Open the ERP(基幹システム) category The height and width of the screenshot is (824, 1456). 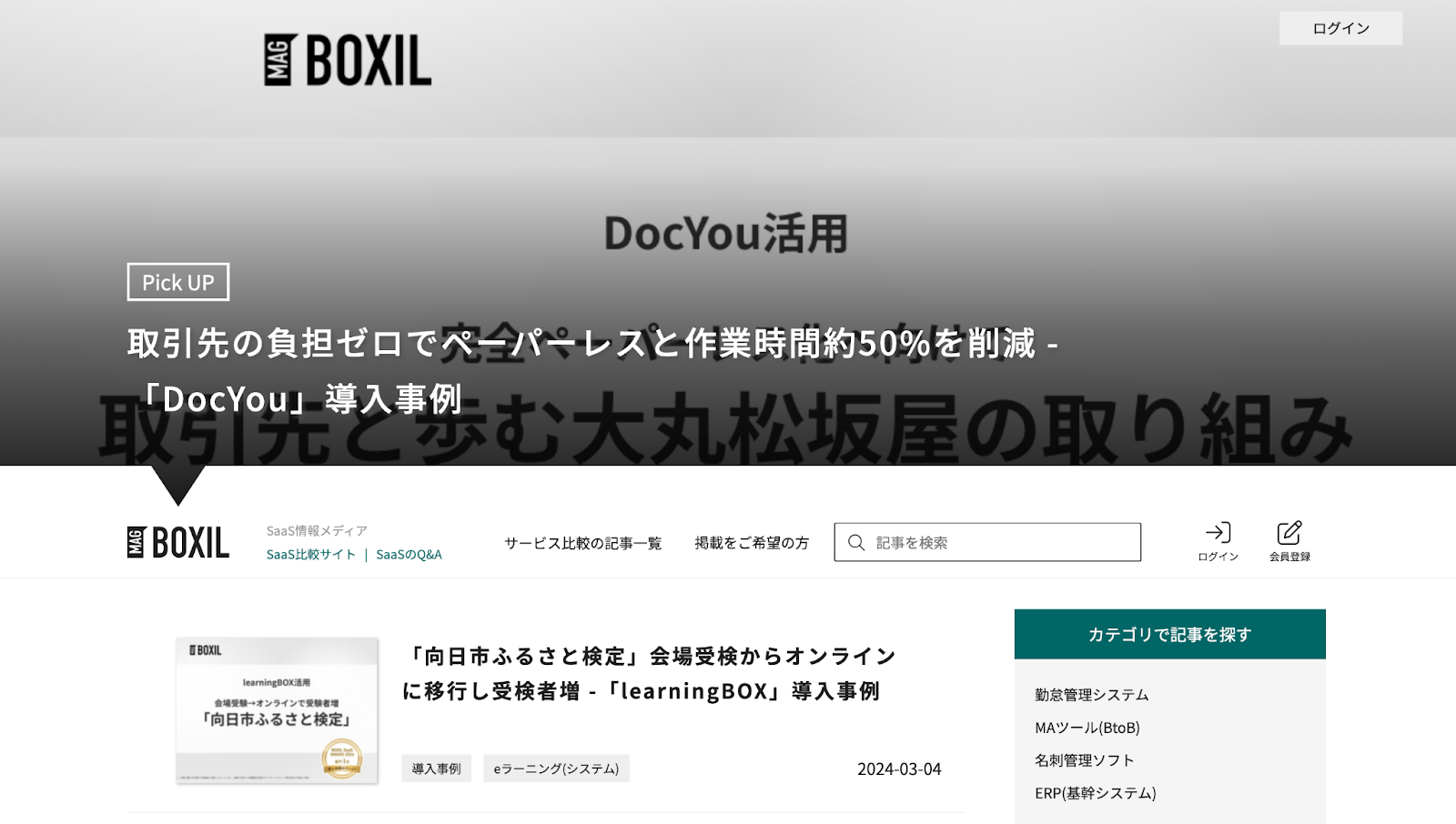click(1096, 793)
